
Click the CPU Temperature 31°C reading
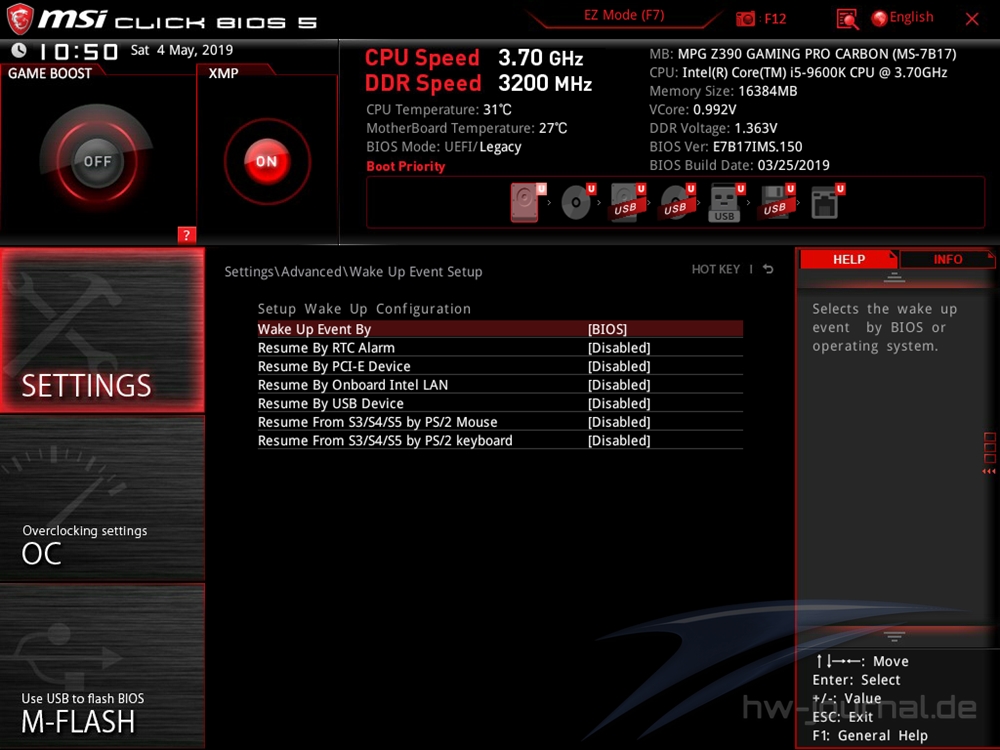tap(439, 110)
